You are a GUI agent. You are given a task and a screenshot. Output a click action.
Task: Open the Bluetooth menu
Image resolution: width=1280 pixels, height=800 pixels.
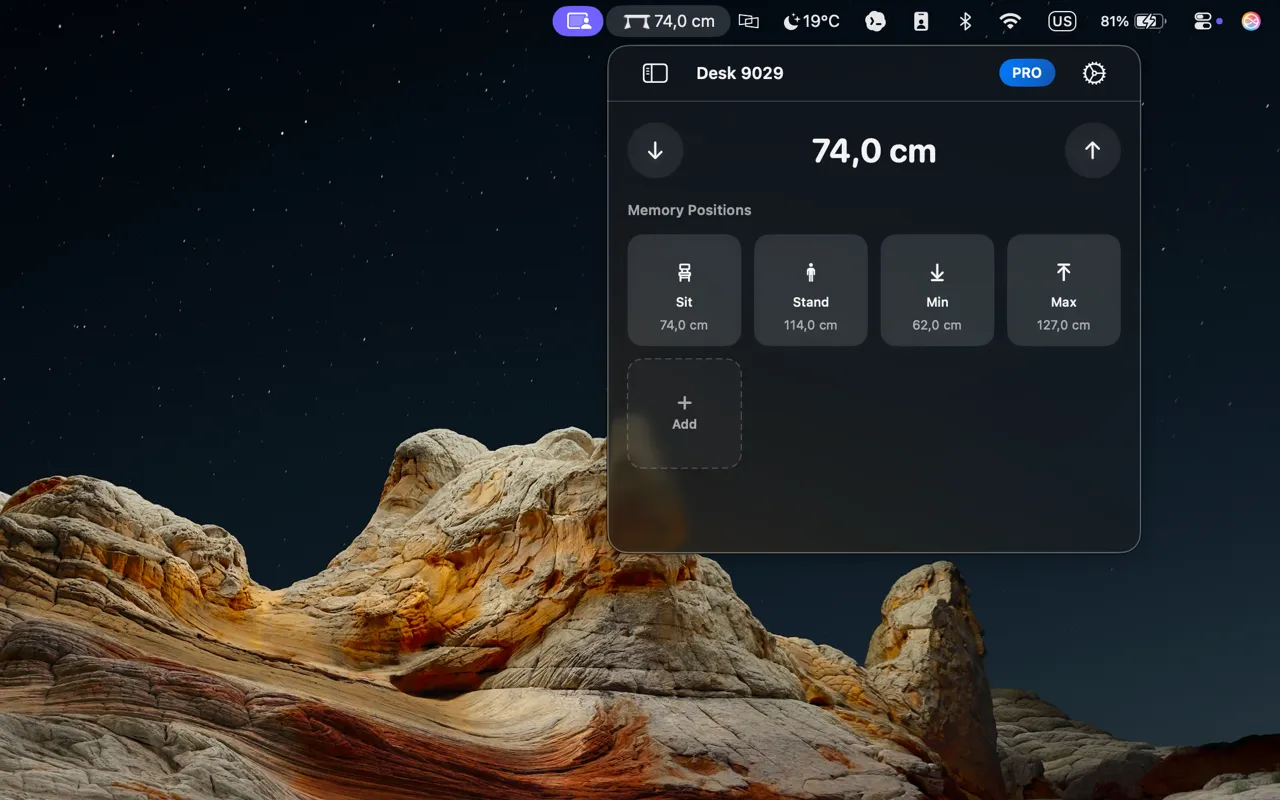coord(965,21)
